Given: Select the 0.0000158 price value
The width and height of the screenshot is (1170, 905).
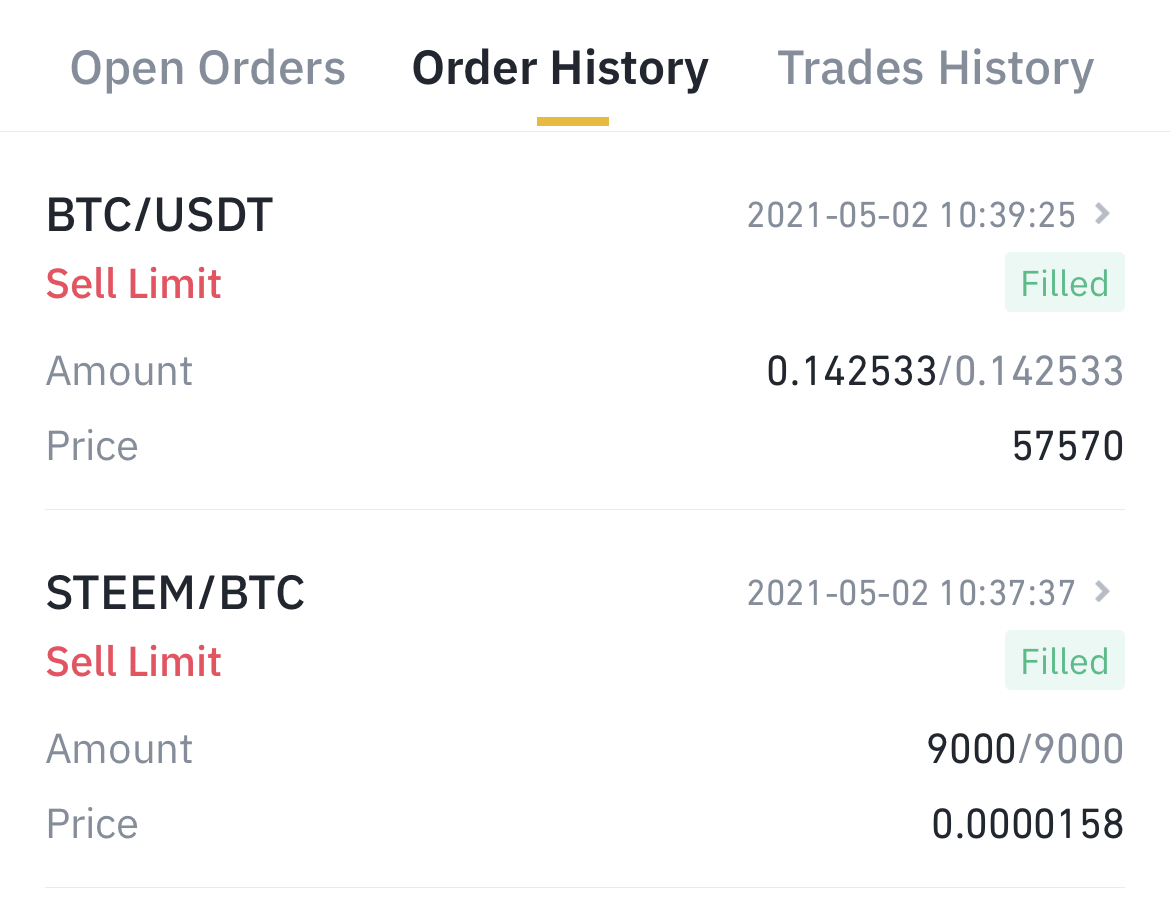Looking at the screenshot, I should click(1028, 824).
